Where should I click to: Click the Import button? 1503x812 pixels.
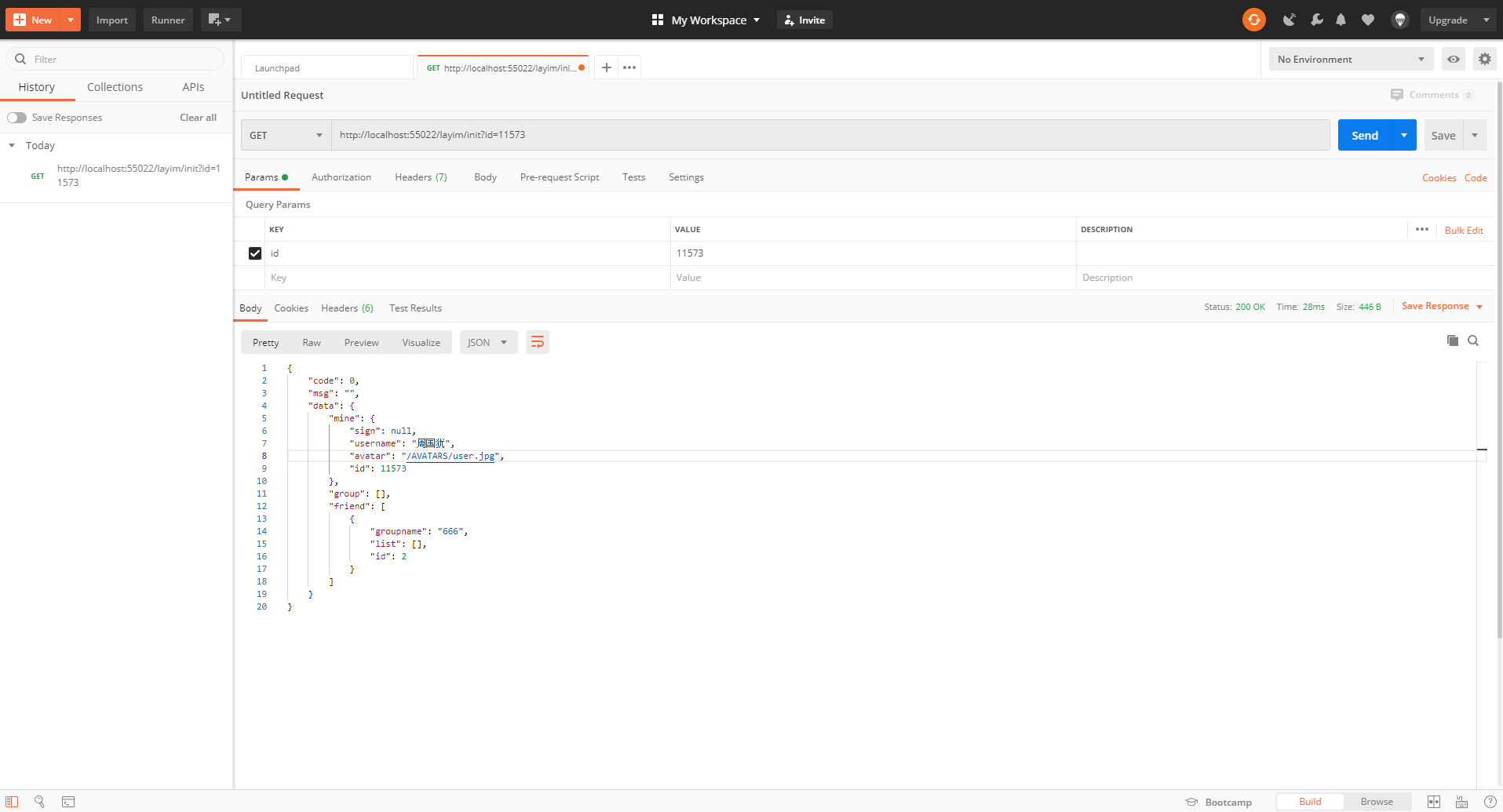point(112,20)
